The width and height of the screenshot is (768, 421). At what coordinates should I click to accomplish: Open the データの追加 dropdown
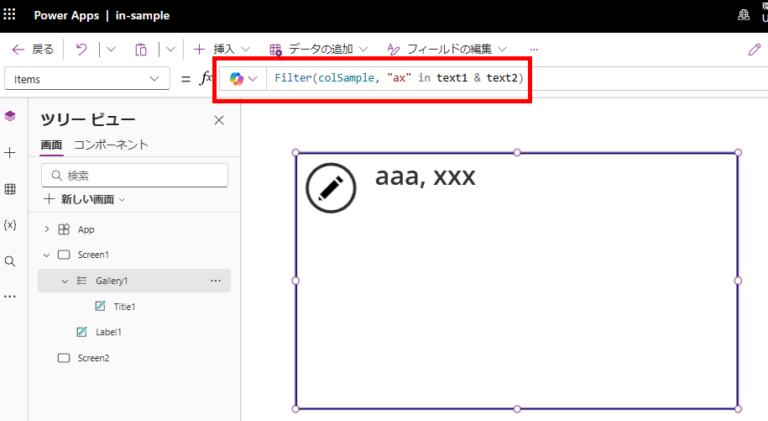(318, 49)
